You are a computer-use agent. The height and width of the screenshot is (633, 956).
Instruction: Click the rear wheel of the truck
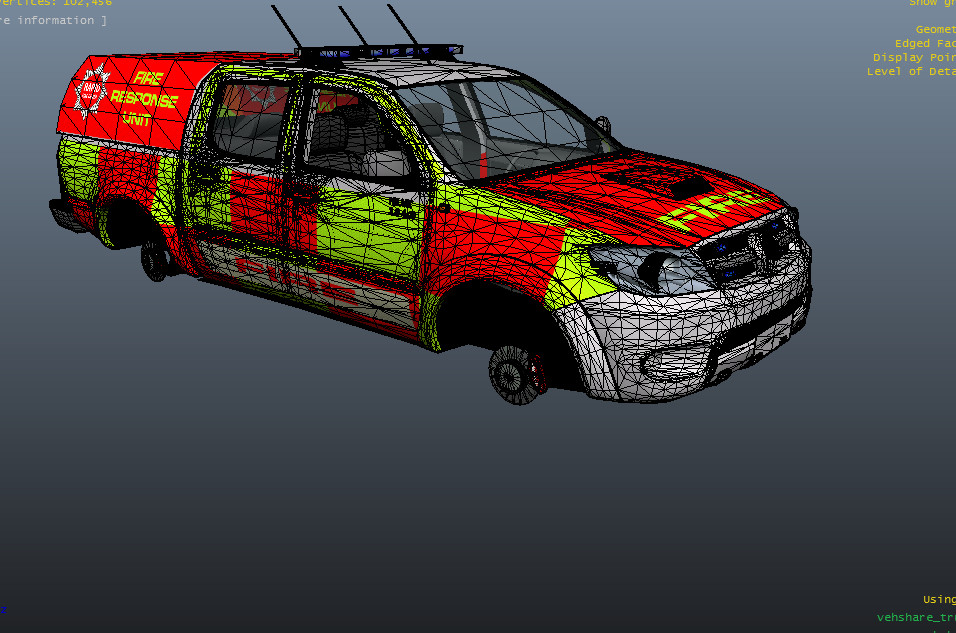coord(156,260)
